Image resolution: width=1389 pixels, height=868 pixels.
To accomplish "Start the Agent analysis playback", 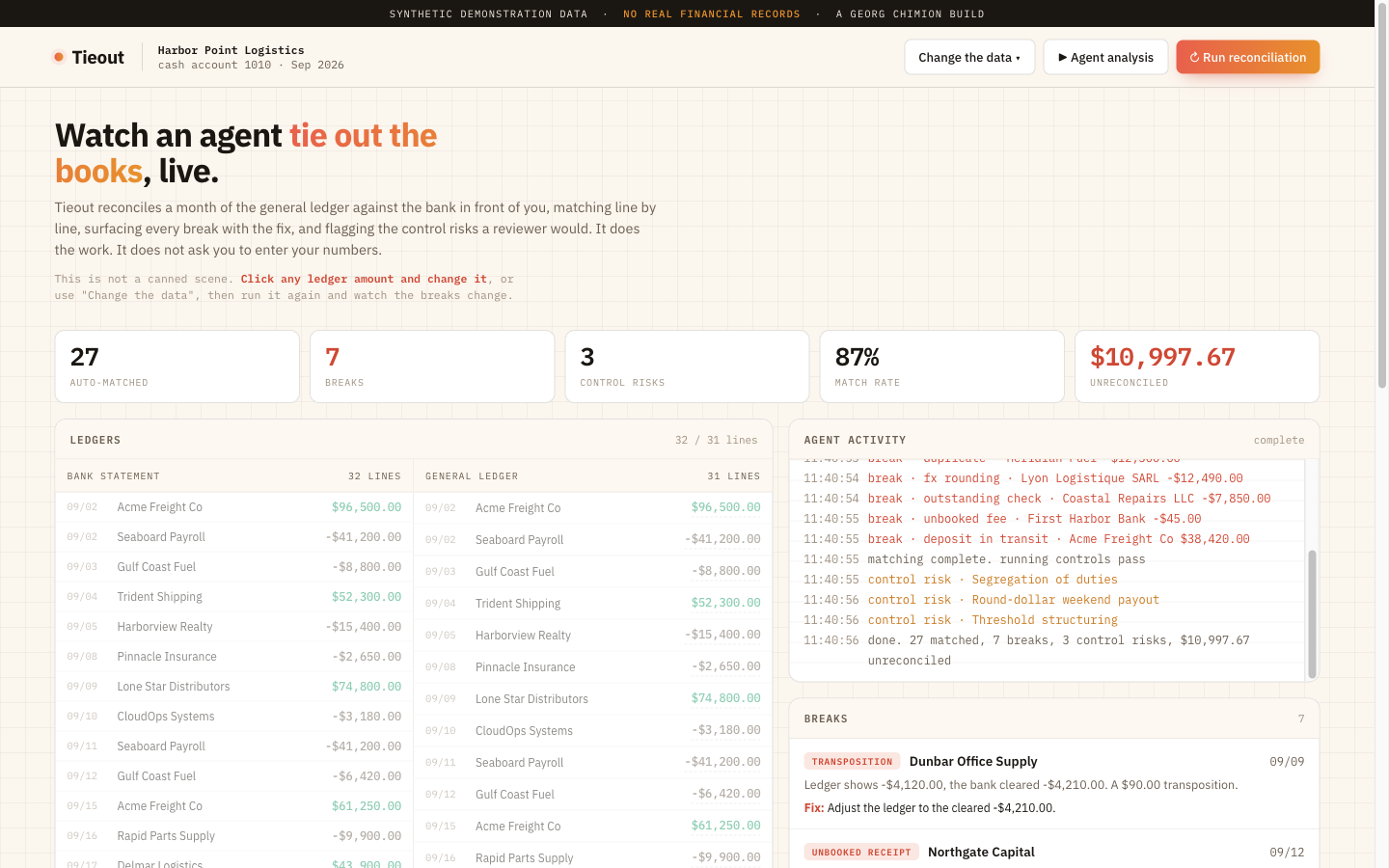I will 1105,57.
